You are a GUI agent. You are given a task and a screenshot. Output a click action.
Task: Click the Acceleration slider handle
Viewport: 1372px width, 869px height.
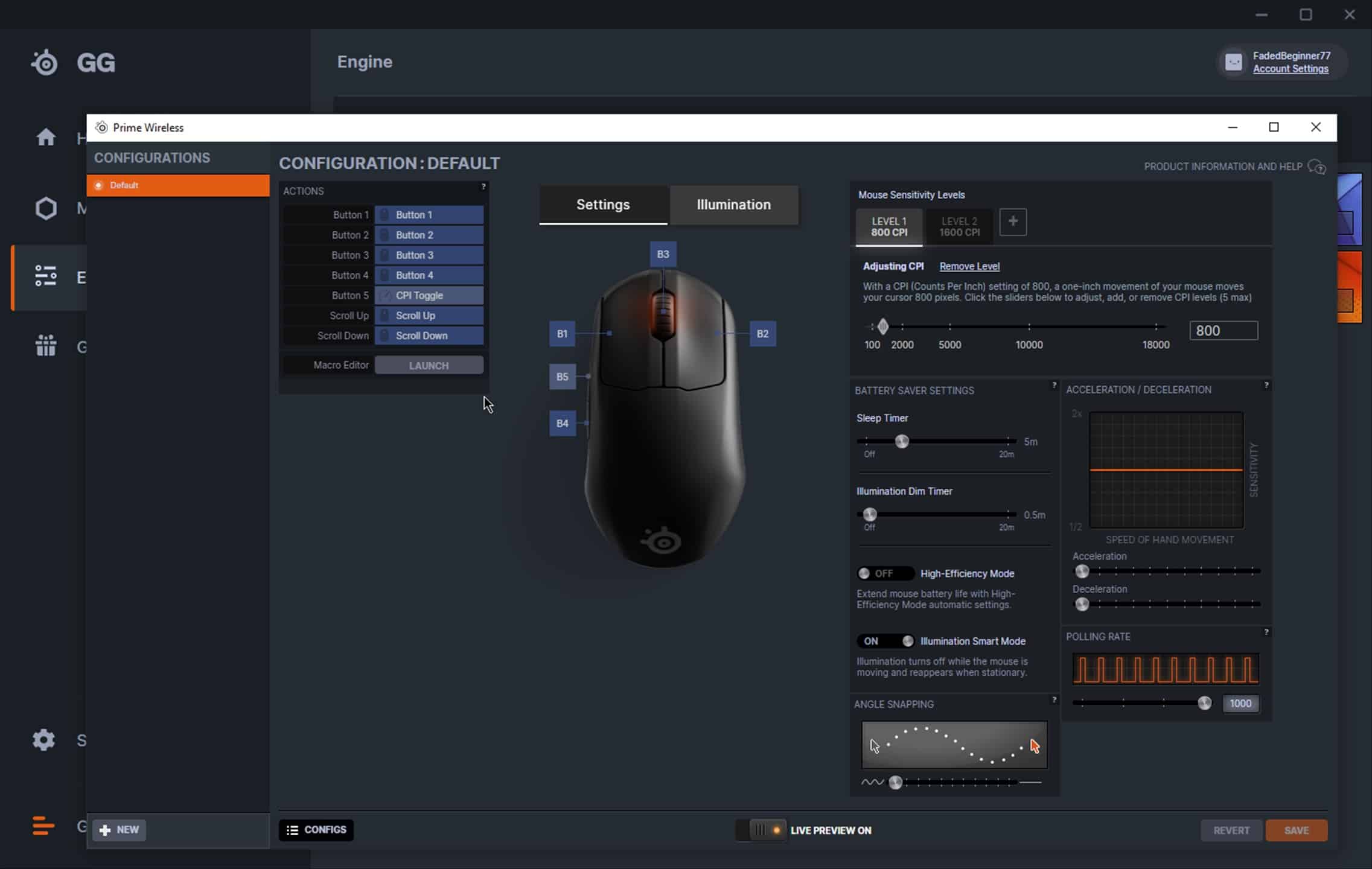(1082, 571)
